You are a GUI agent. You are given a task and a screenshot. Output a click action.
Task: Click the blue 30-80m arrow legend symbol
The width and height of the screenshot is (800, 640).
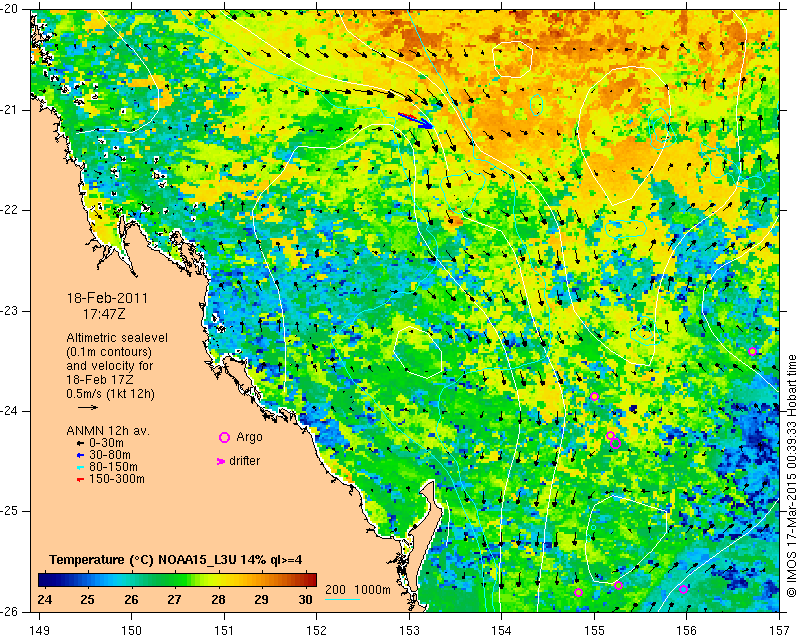[x=79, y=455]
